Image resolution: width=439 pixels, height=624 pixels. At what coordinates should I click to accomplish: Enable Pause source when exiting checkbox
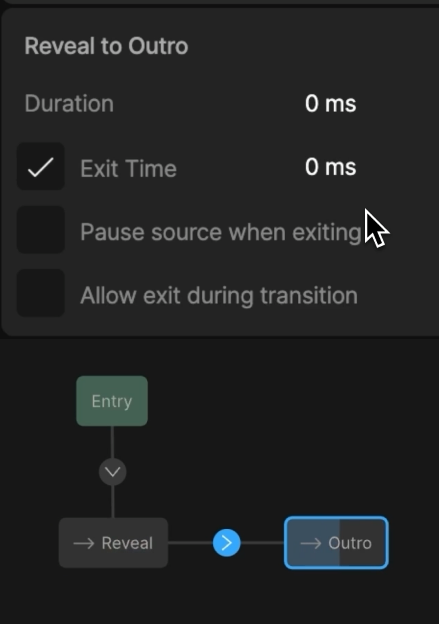tap(41, 230)
